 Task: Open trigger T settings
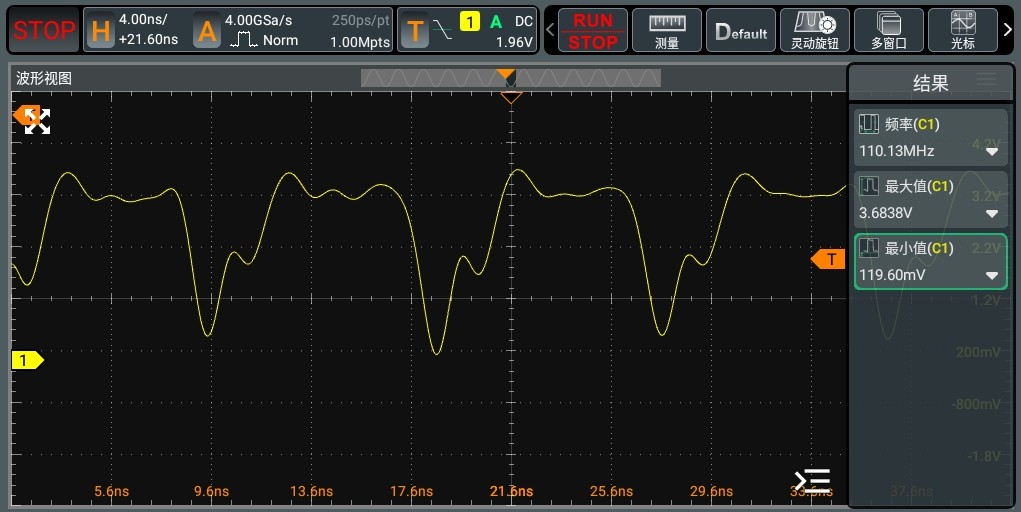414,31
